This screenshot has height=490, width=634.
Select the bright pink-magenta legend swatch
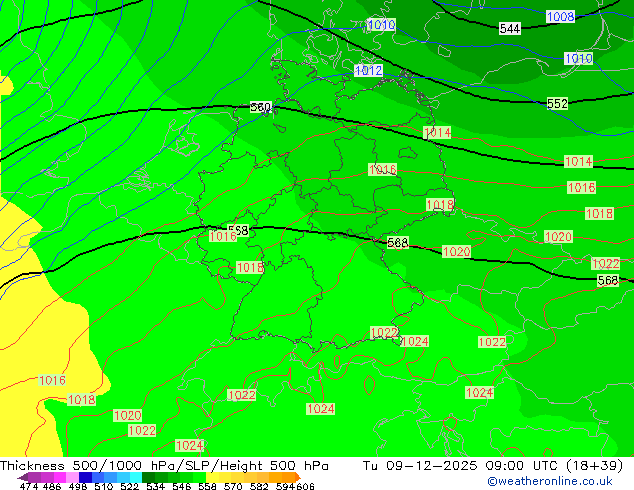point(60,477)
